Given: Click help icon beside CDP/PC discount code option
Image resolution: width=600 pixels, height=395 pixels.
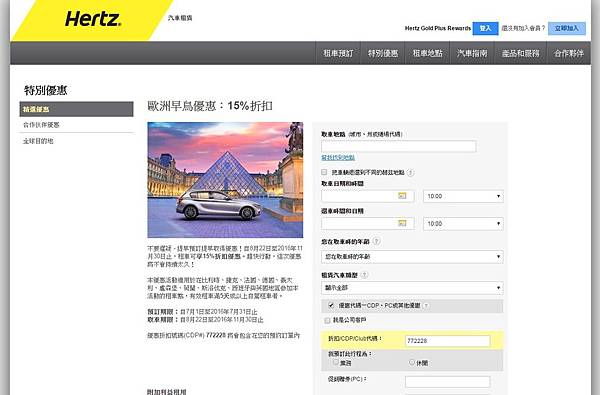Looking at the screenshot, I should tap(426, 305).
